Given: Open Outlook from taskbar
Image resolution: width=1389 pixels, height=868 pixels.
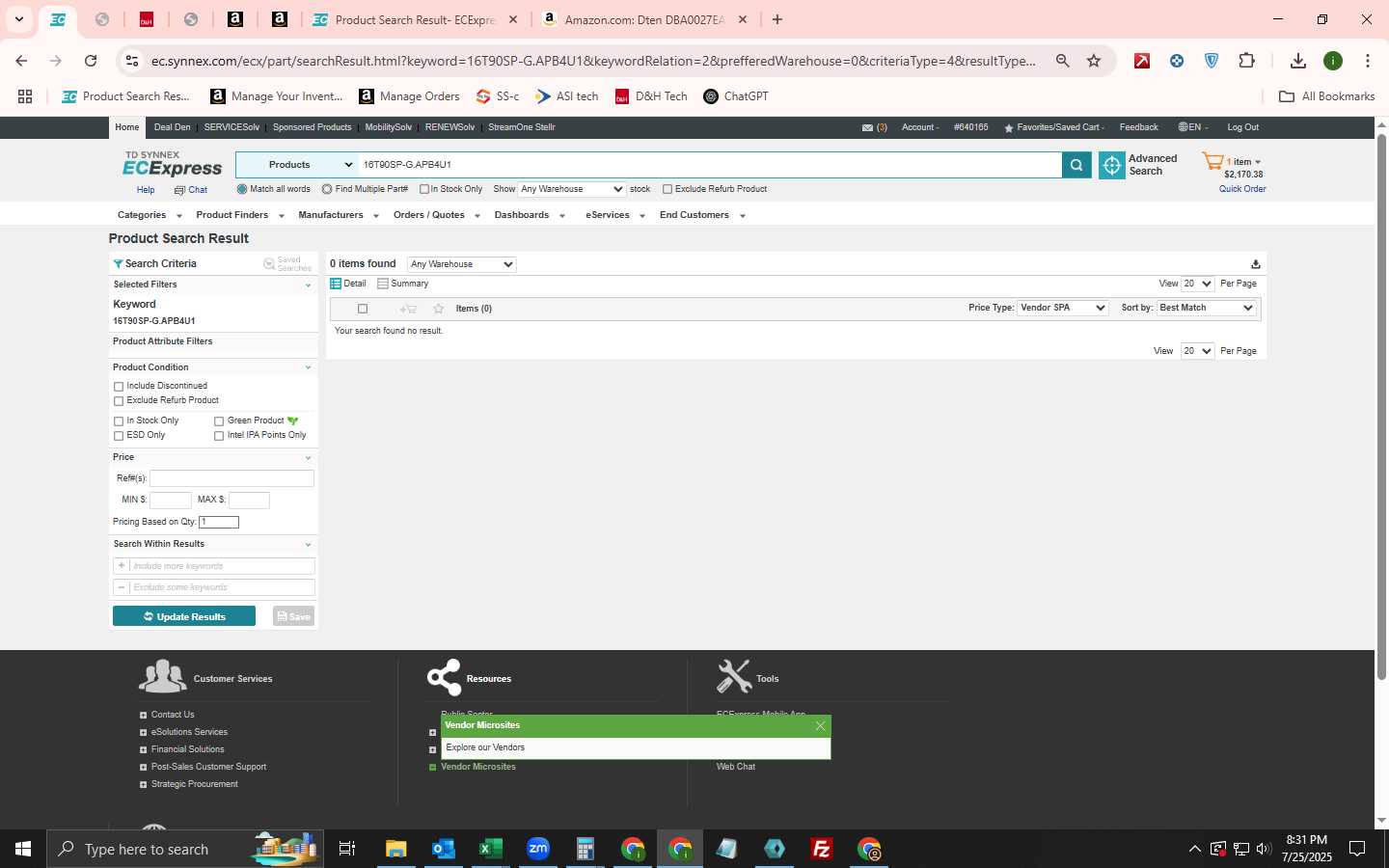Looking at the screenshot, I should [x=443, y=849].
